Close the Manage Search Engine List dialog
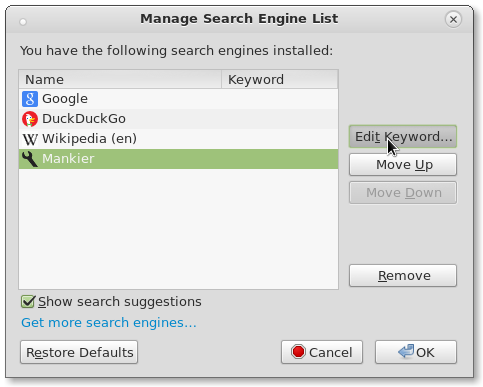Image resolution: width=483 pixels, height=387 pixels. (453, 19)
